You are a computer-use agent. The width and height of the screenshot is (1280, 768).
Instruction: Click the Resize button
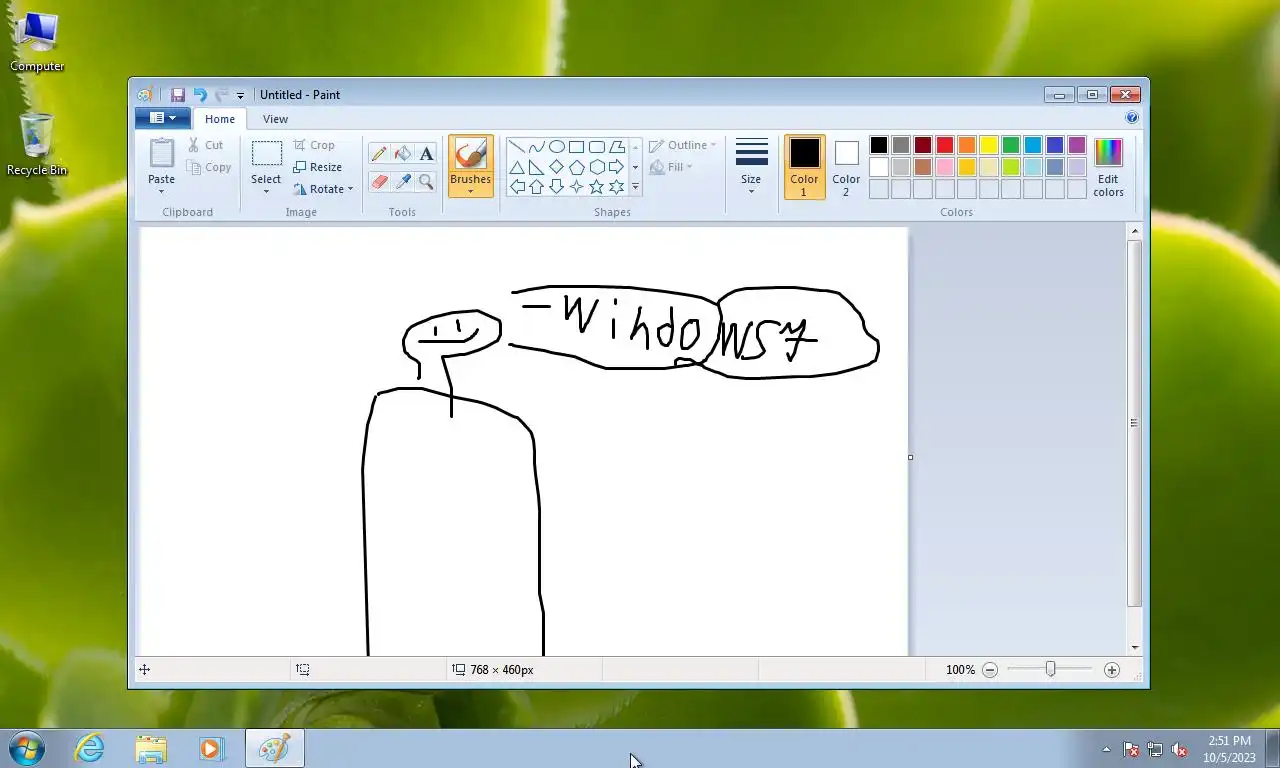click(x=318, y=167)
